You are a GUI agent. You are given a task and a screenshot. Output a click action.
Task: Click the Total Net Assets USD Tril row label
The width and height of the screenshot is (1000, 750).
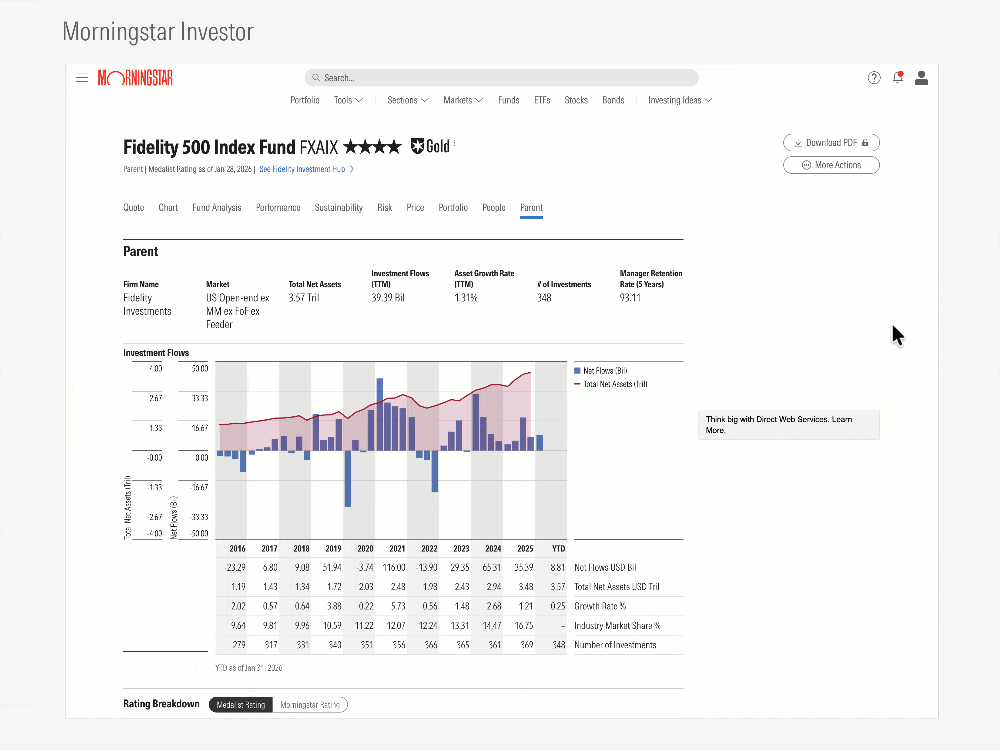coord(617,587)
